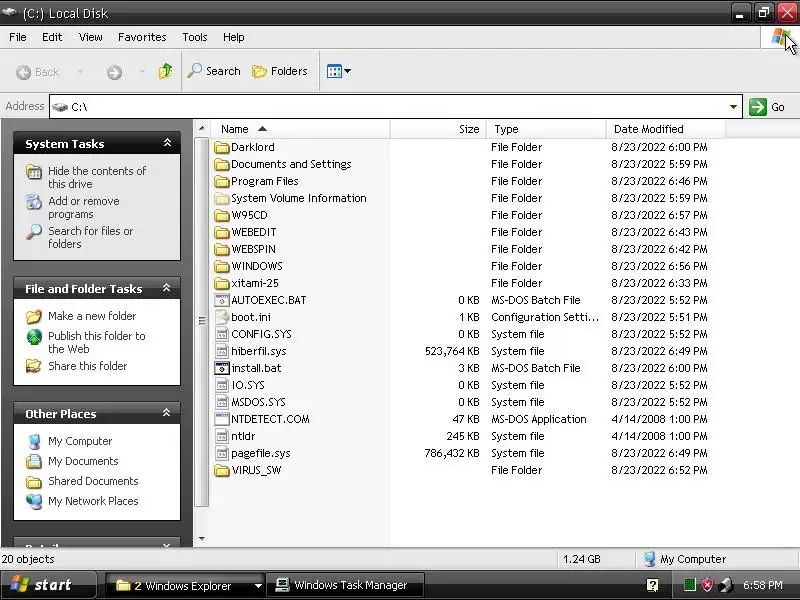Open My Computer in Other Places

[80, 441]
